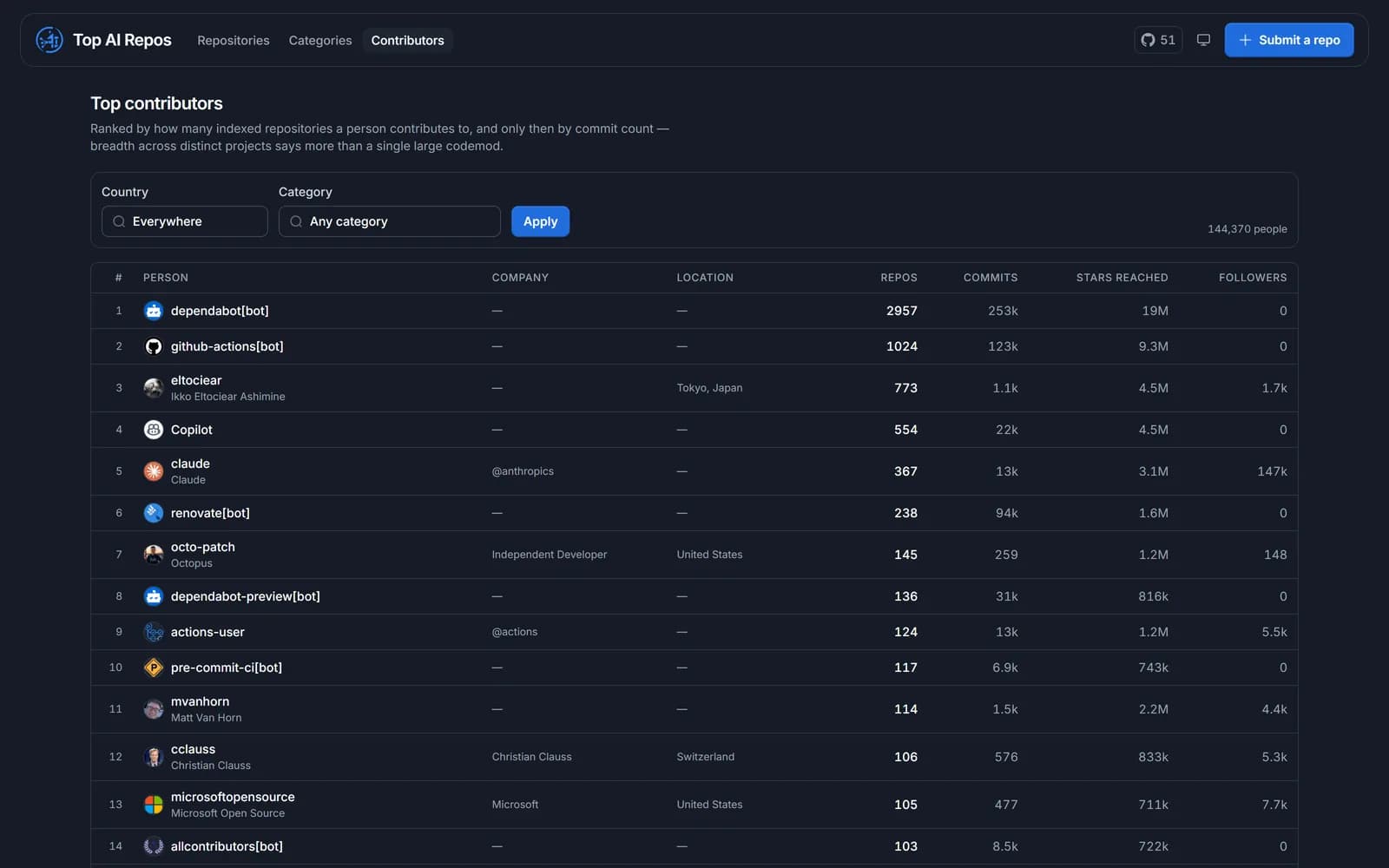This screenshot has height=868, width=1389.
Task: Click mvanhorn's profile avatar
Action: (154, 709)
